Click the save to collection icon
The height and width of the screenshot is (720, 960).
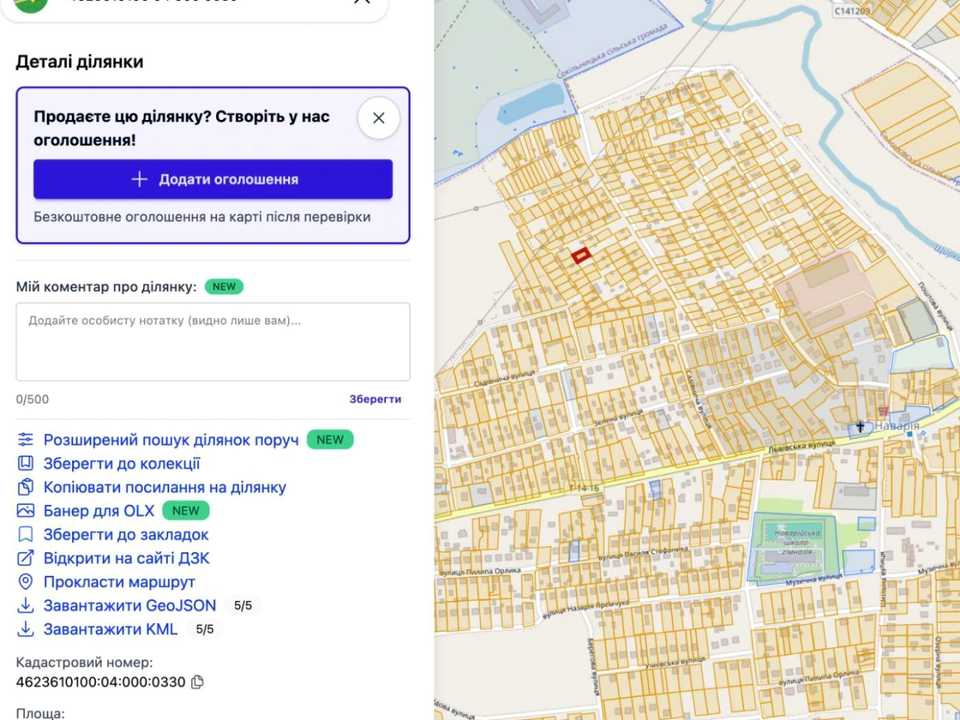click(25, 463)
